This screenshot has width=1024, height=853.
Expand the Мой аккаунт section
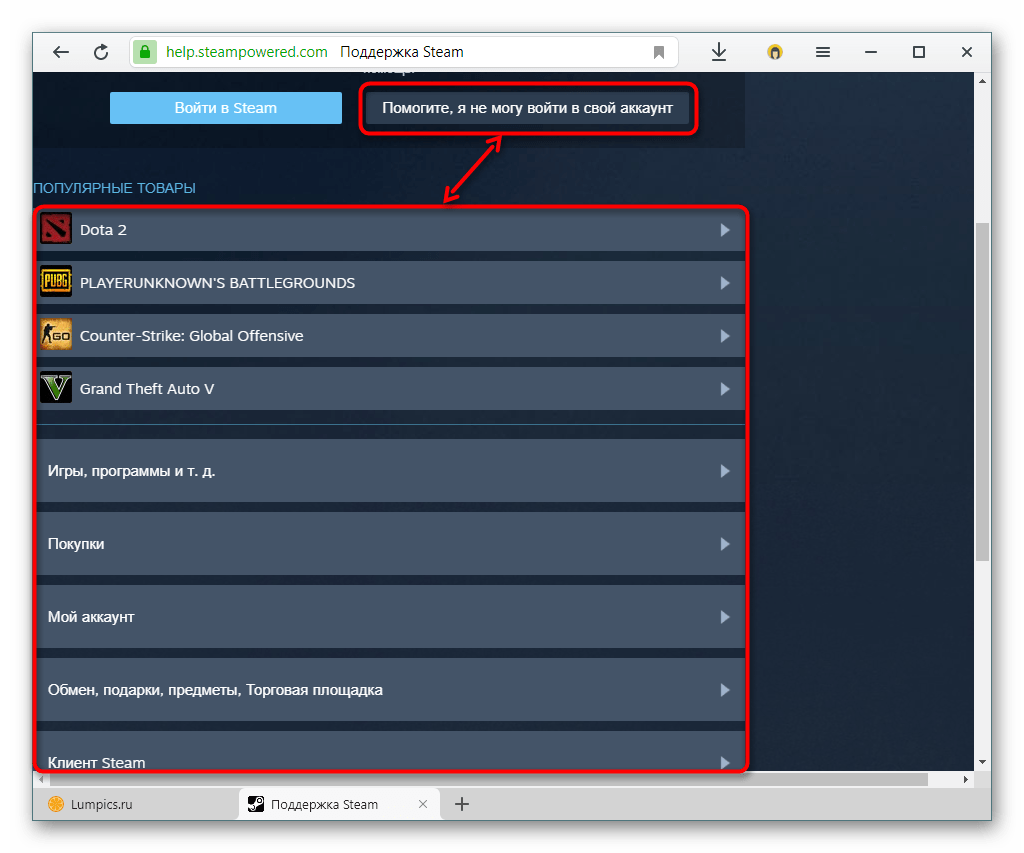click(725, 617)
